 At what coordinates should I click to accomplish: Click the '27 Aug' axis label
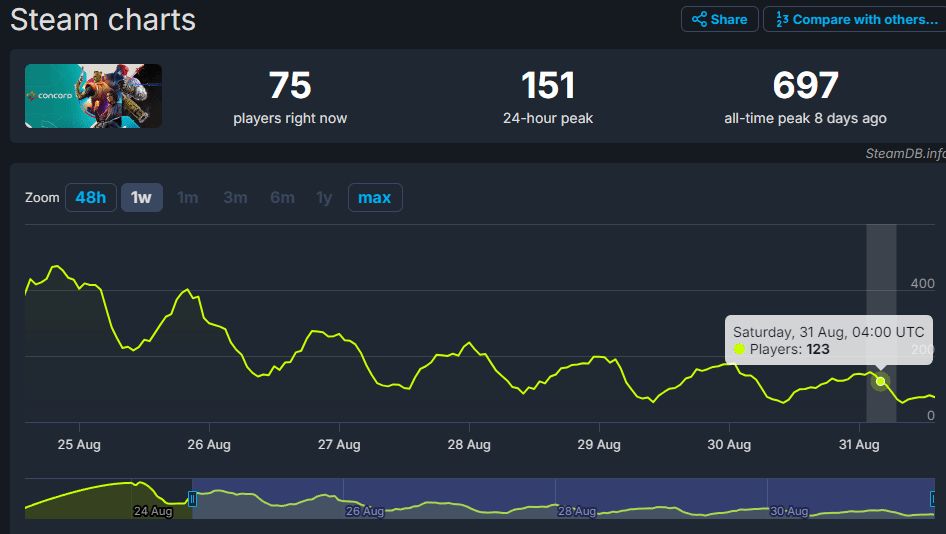[339, 445]
